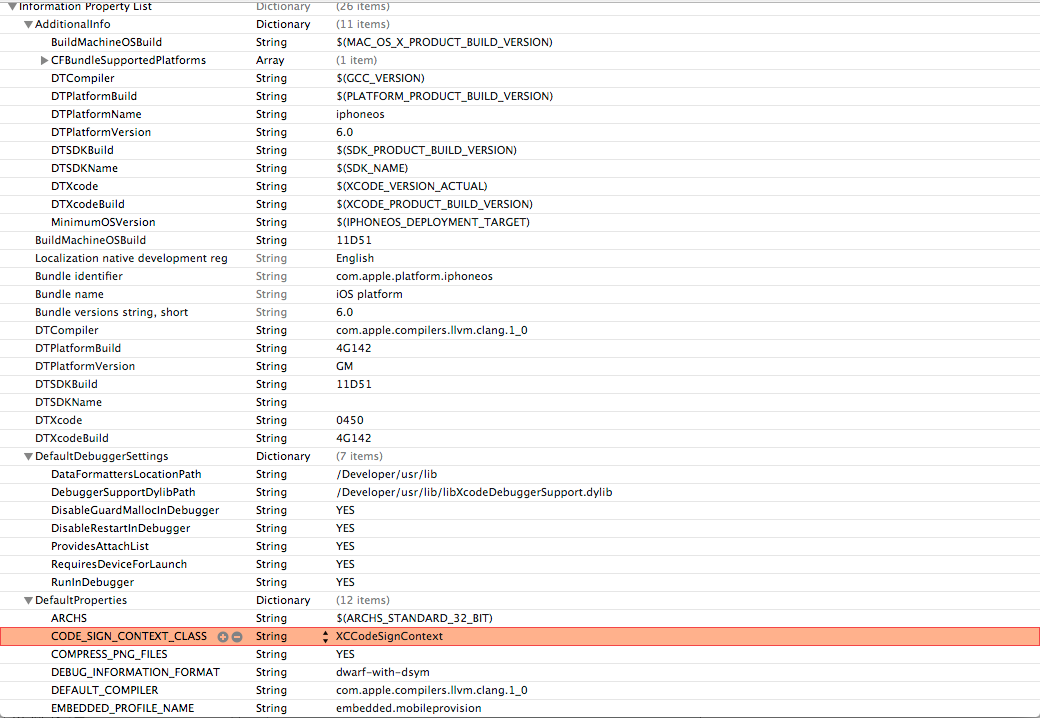Viewport: 1040px width, 718px height.
Task: Click the com.apple.platform.iphoneos value
Action: click(414, 276)
